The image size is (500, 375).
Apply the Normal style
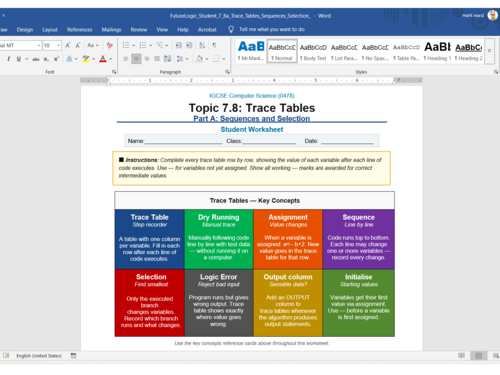coord(282,51)
